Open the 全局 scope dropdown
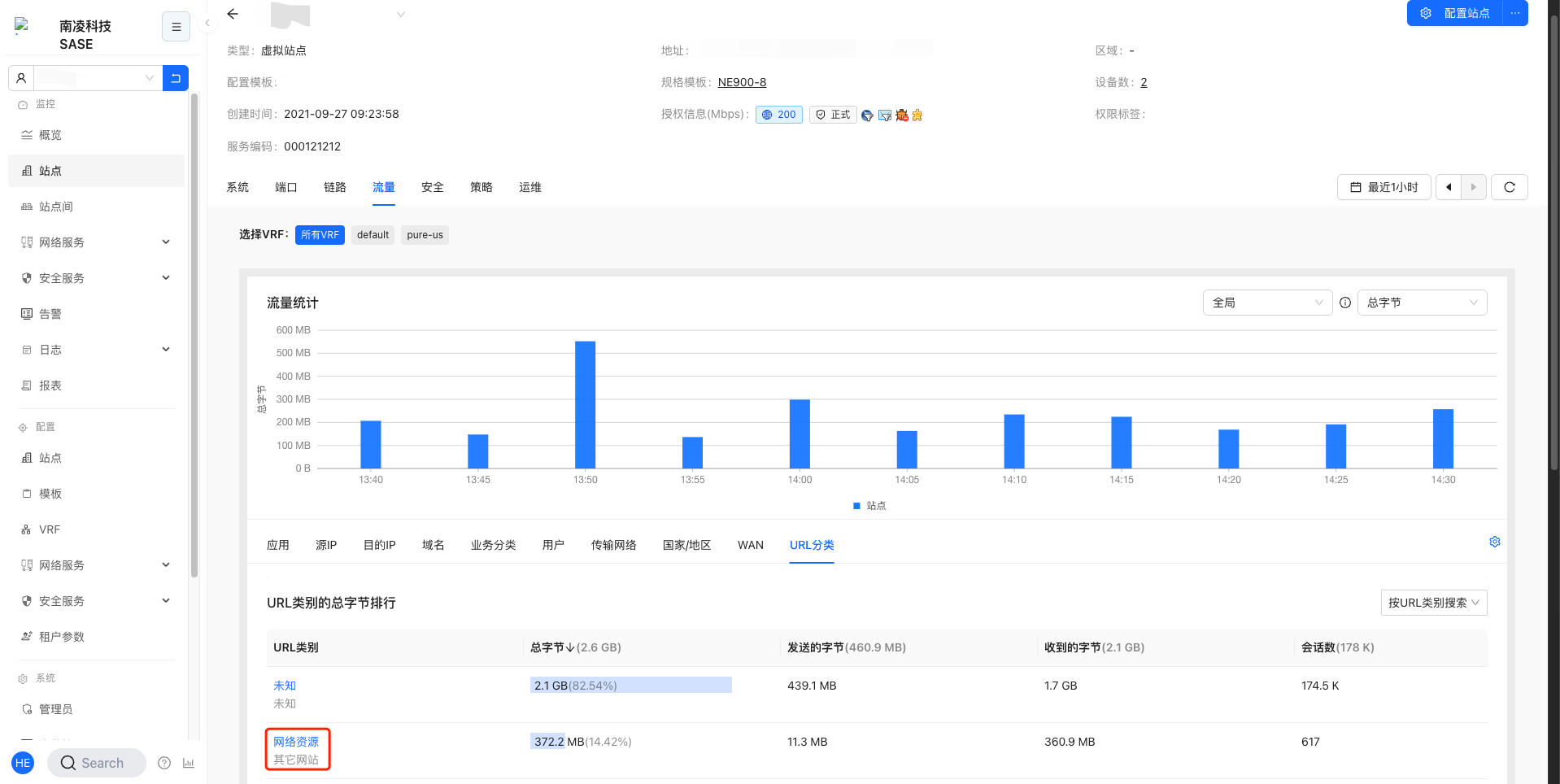Viewport: 1560px width, 784px height. pos(1267,303)
